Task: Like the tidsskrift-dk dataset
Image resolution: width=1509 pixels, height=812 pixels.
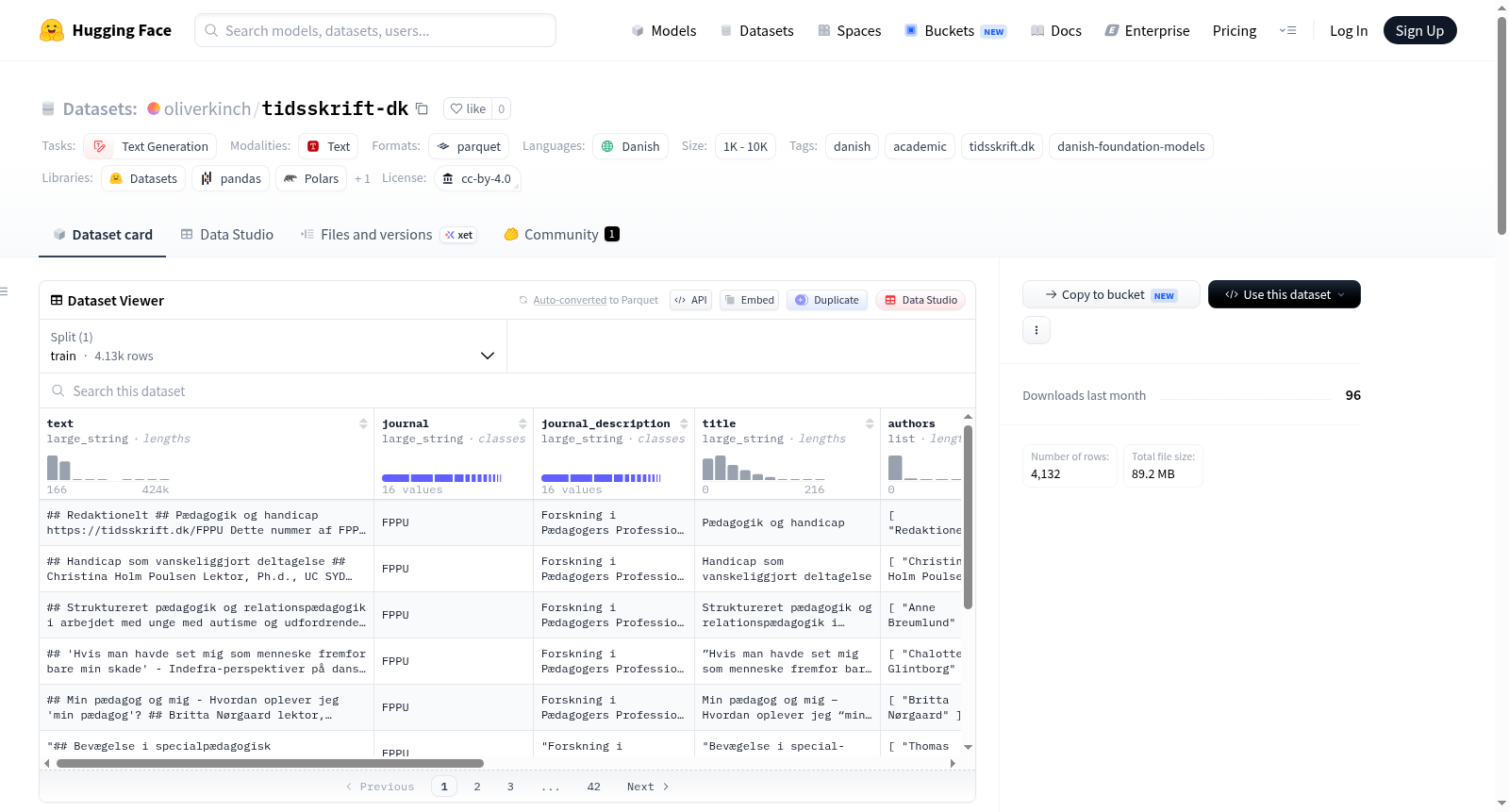Action: point(468,108)
